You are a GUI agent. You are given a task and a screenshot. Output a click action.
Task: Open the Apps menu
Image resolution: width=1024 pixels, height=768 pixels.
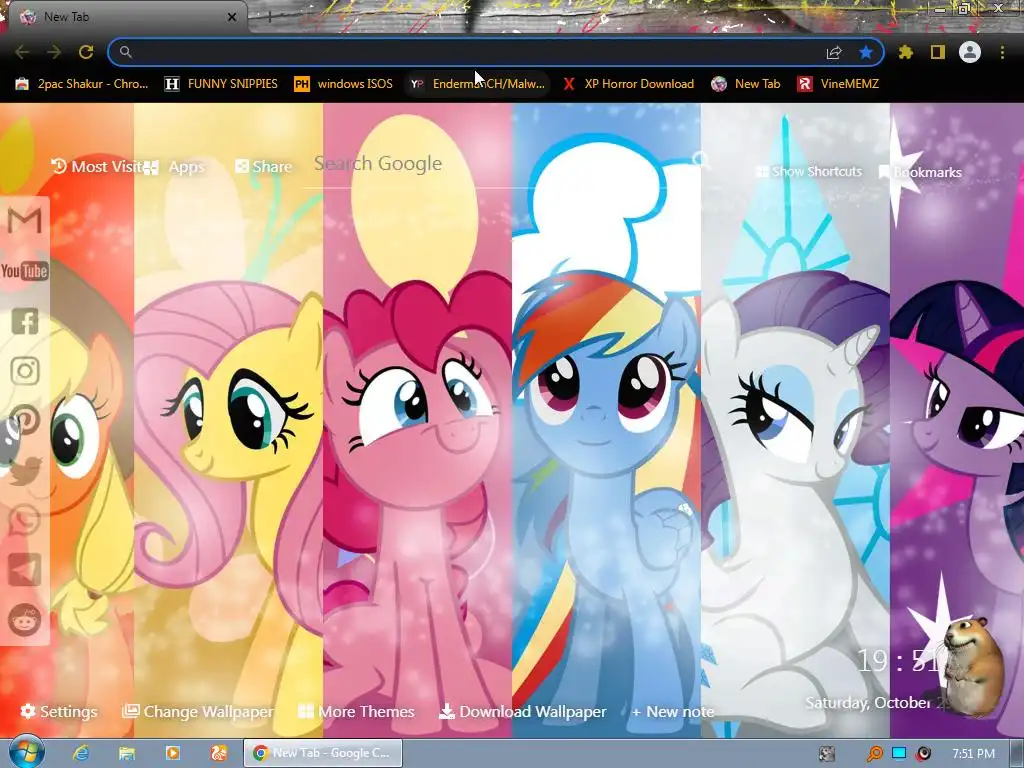(x=174, y=167)
